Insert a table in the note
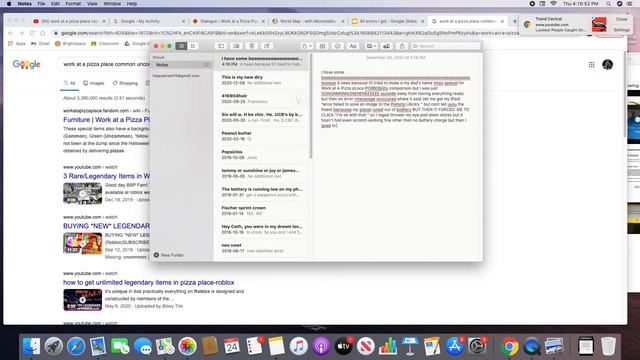The width and height of the screenshot is (640, 360). tap(322, 46)
